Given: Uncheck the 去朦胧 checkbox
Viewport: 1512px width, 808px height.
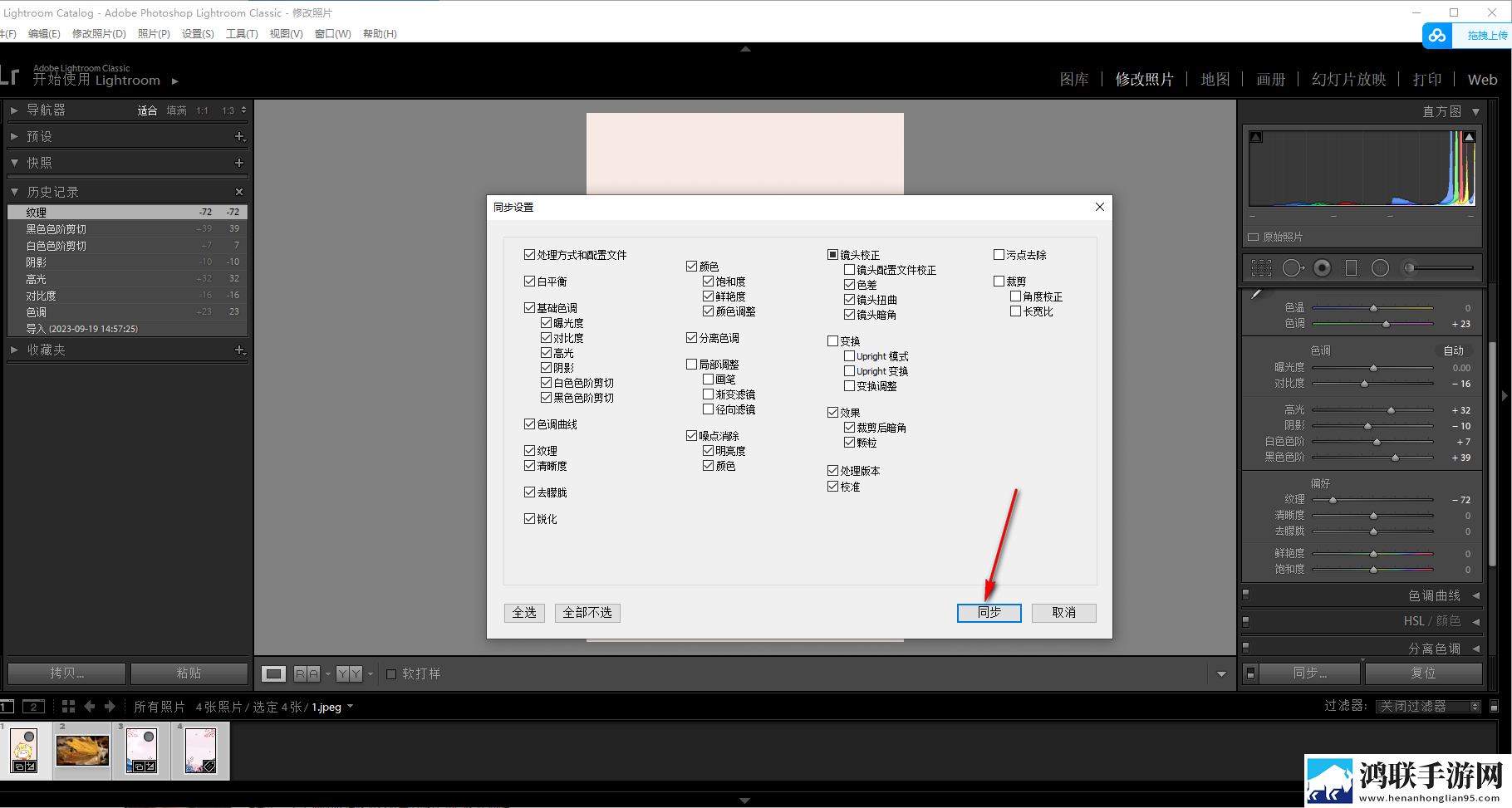Looking at the screenshot, I should coord(529,492).
